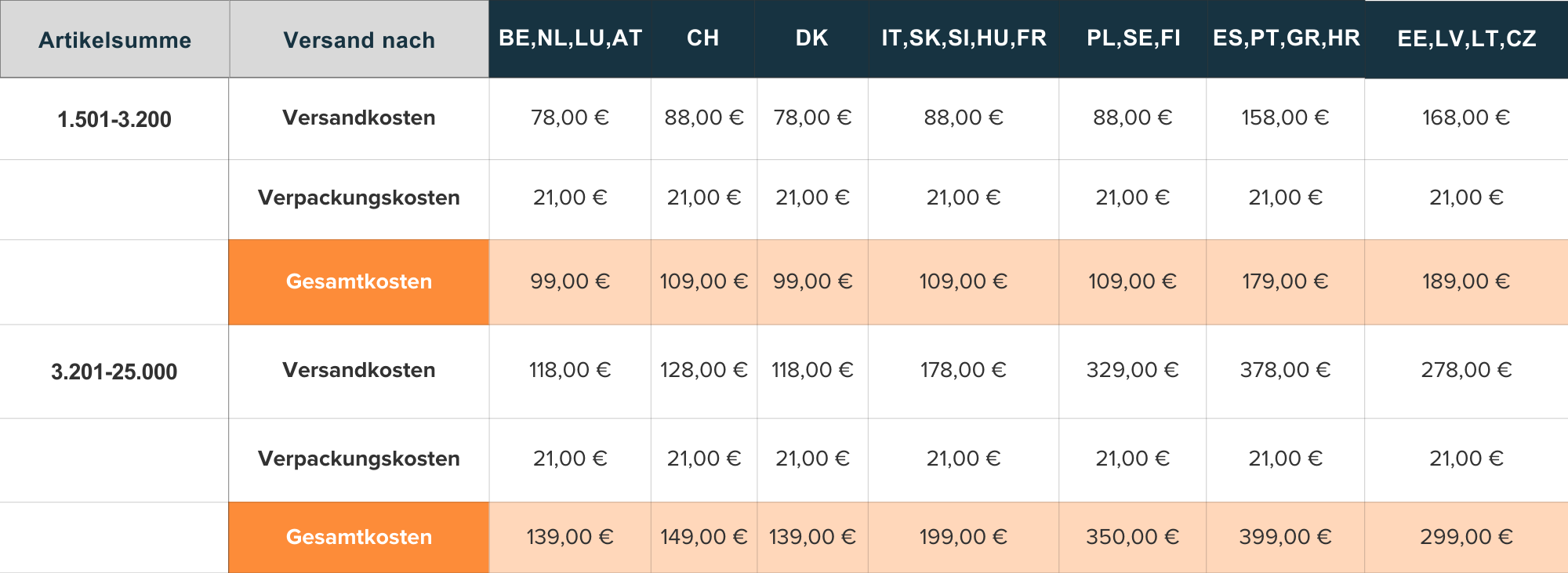Select the ES,PT,GR,HR column header
The width and height of the screenshot is (1568, 573).
1286,38
